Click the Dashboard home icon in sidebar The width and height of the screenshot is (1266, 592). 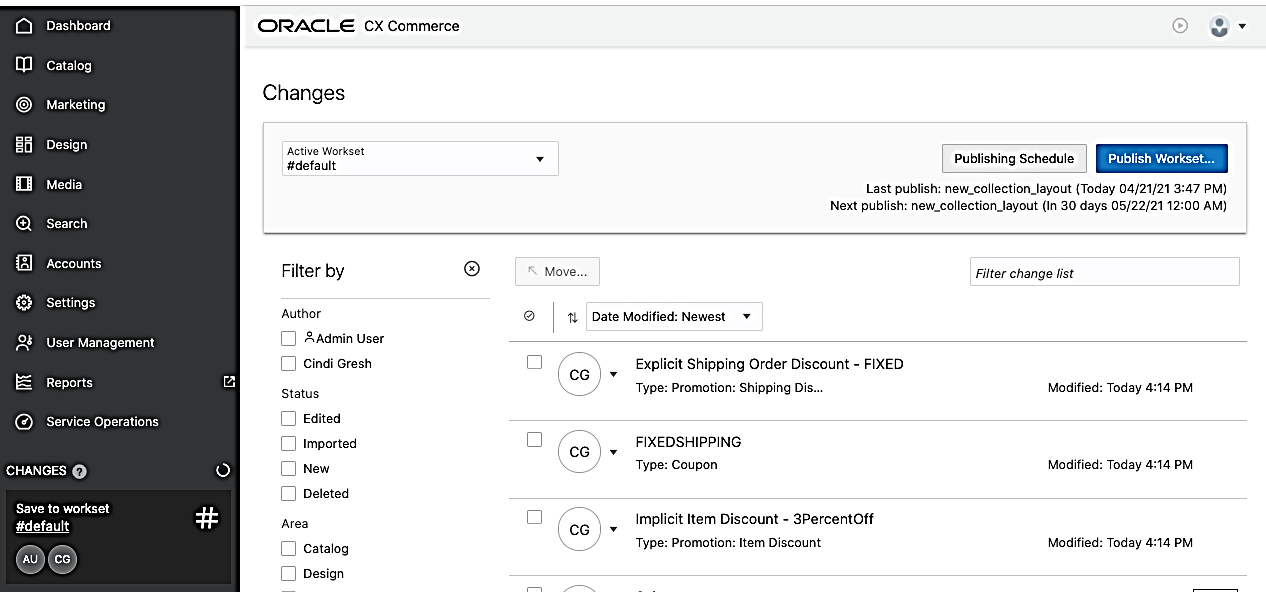(24, 26)
